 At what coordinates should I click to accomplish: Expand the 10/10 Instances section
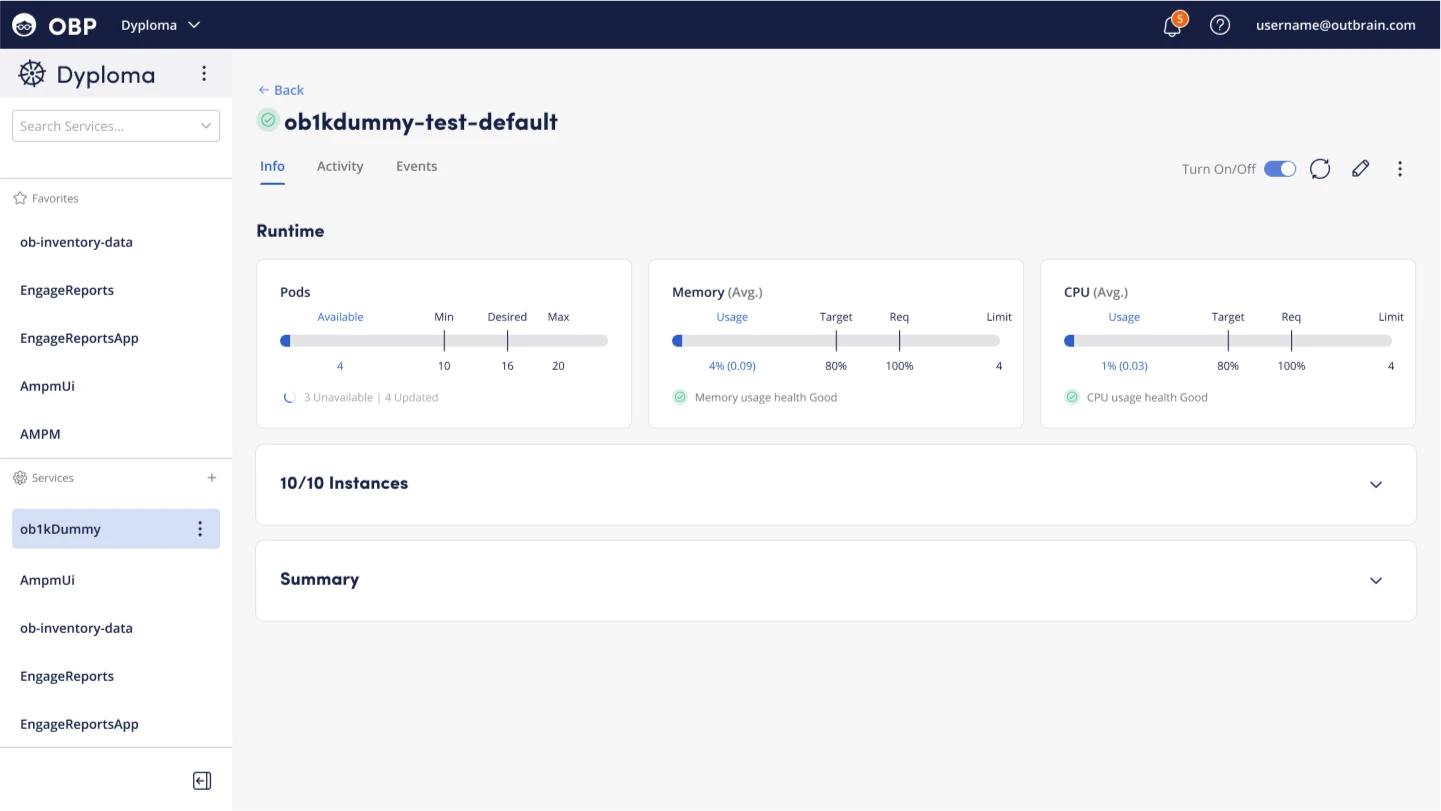coord(1375,484)
